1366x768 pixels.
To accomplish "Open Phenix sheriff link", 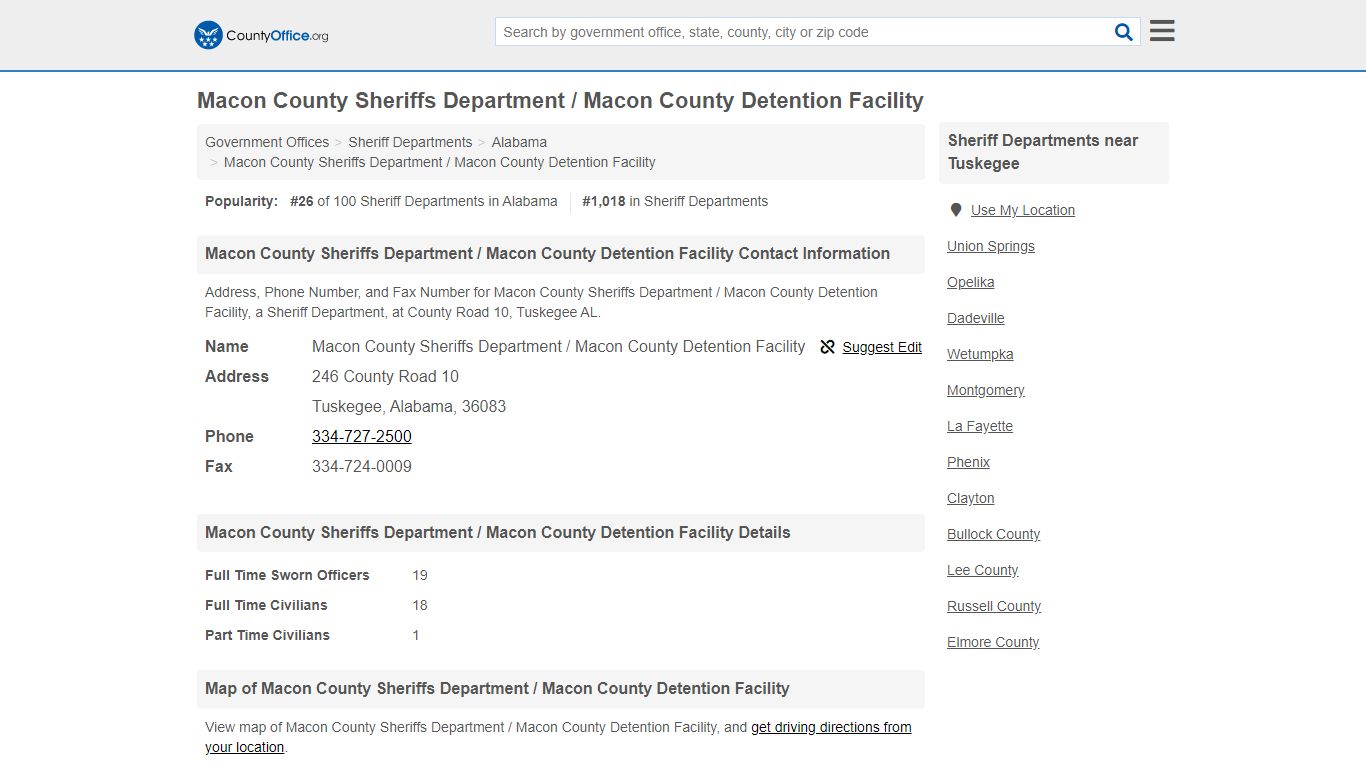I will 968,462.
